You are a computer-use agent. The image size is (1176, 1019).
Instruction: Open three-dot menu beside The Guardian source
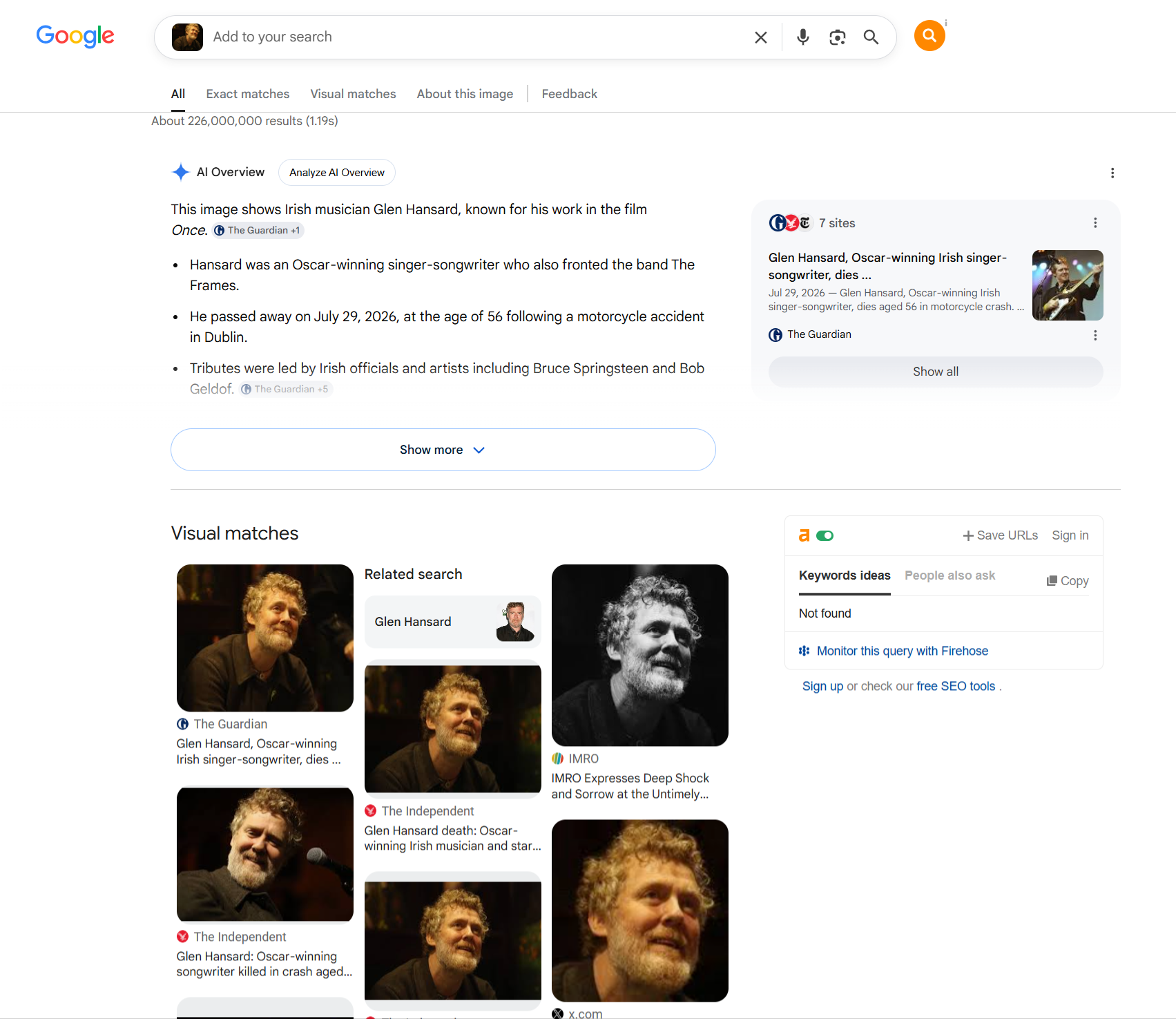(x=1095, y=335)
